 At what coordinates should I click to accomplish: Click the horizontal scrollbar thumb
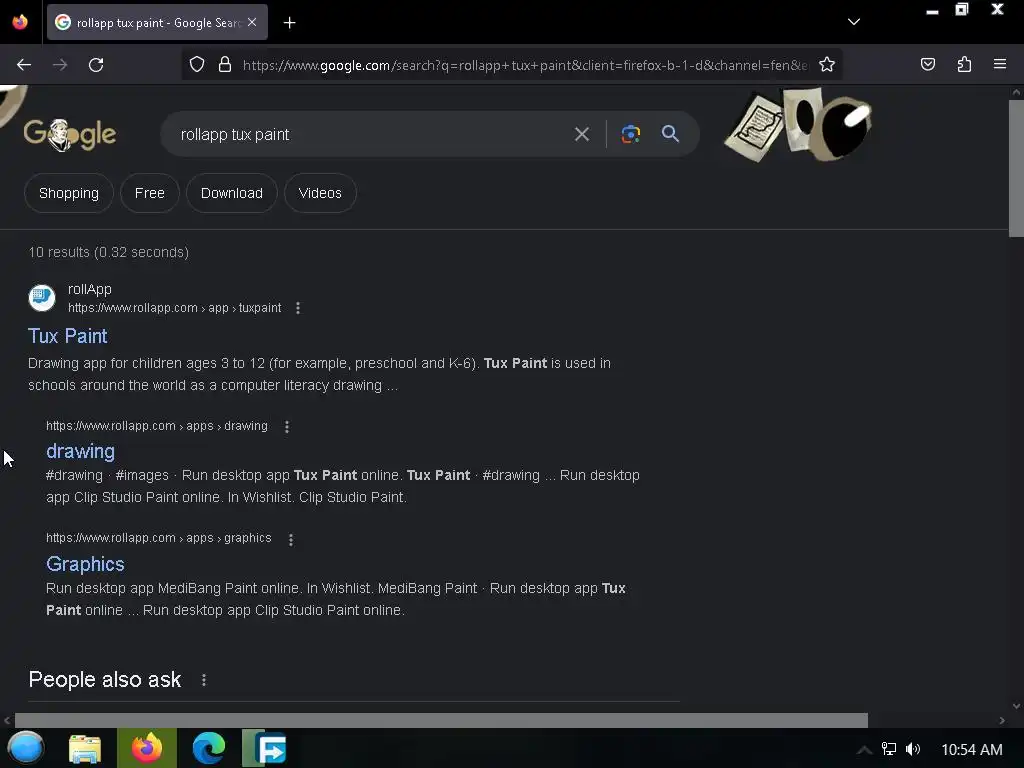click(441, 720)
